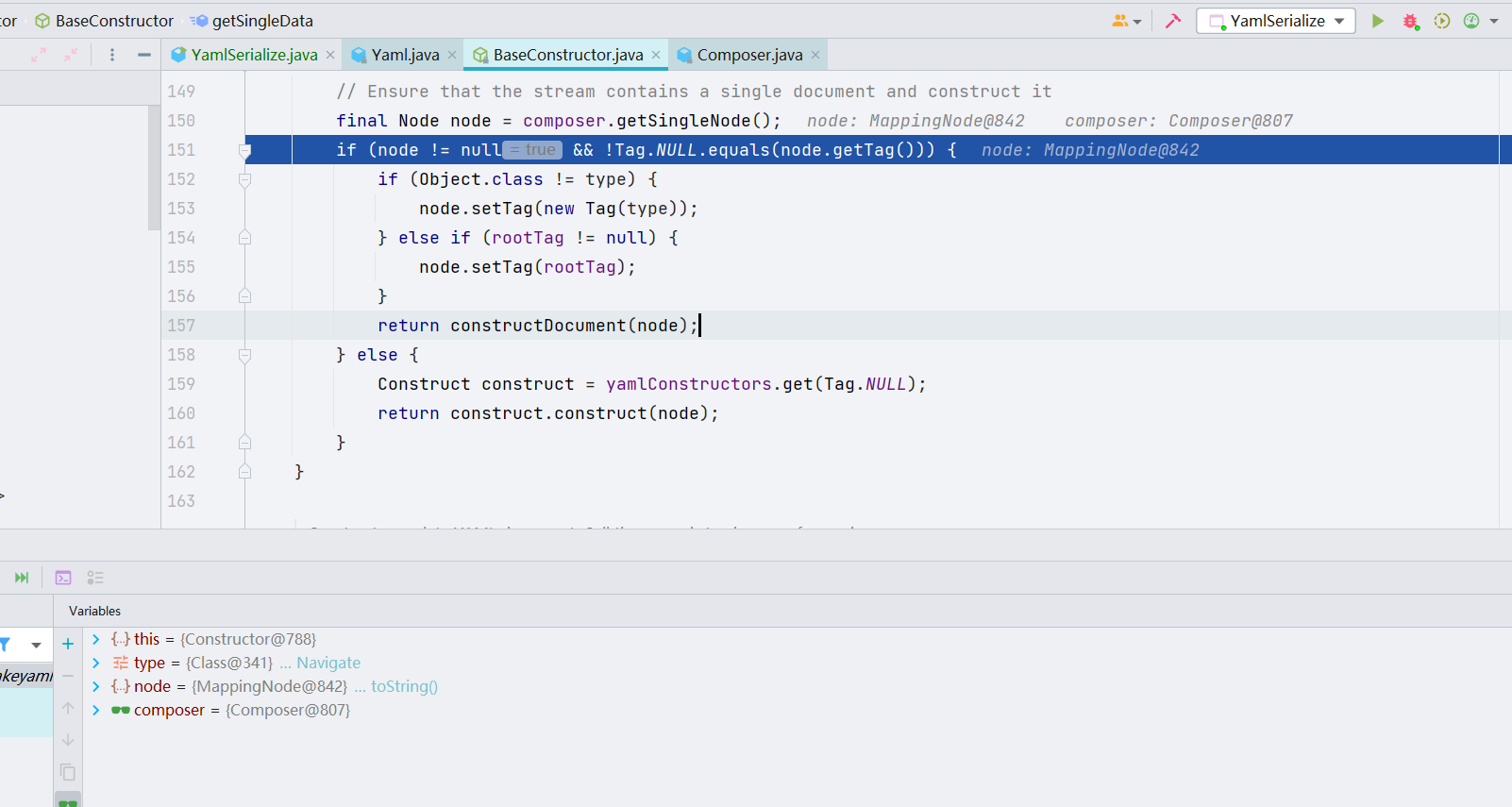
Task: Click the Build project hammer icon
Action: click(x=1173, y=21)
